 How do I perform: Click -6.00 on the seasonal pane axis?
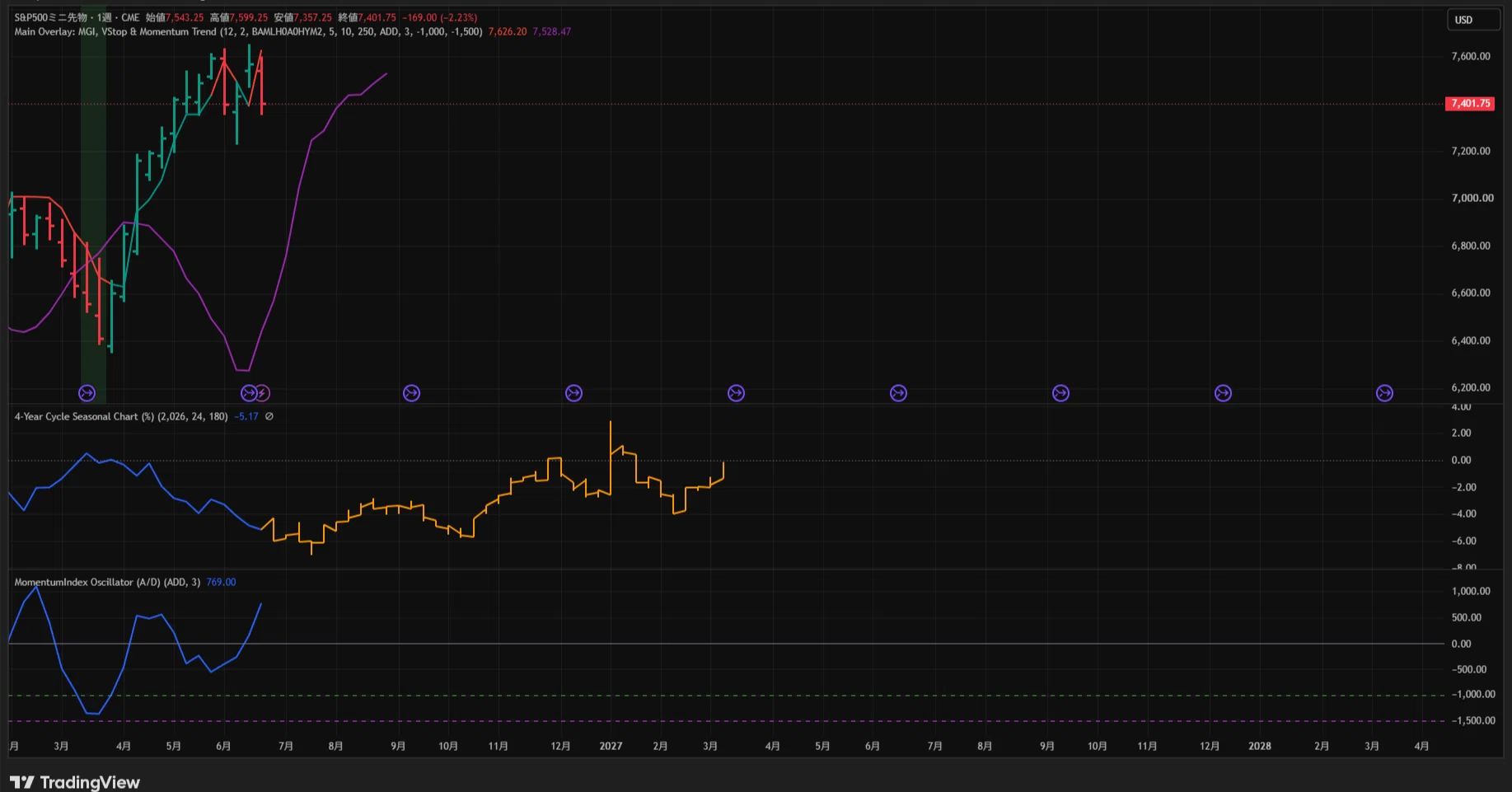(1463, 541)
